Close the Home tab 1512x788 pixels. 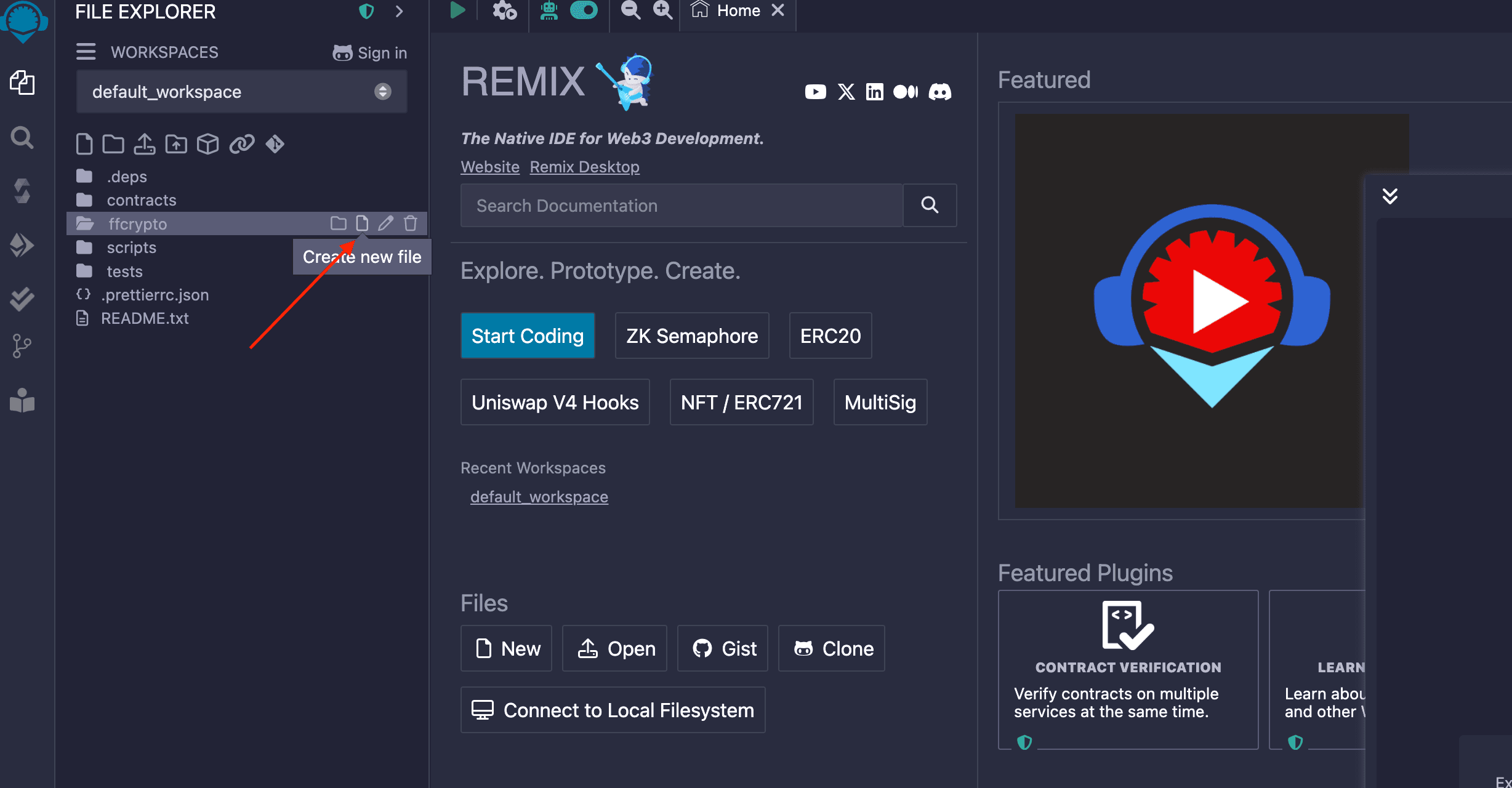[778, 10]
